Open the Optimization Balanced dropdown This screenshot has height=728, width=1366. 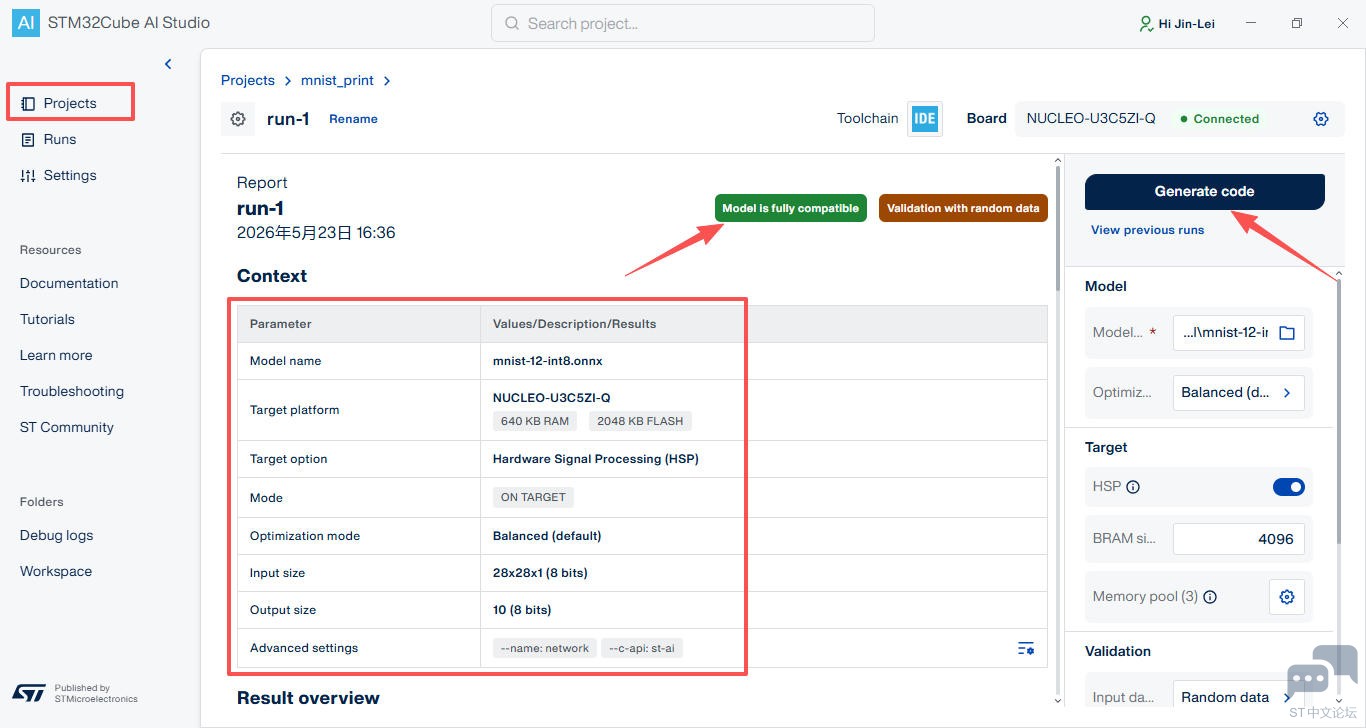pyautogui.click(x=1238, y=393)
